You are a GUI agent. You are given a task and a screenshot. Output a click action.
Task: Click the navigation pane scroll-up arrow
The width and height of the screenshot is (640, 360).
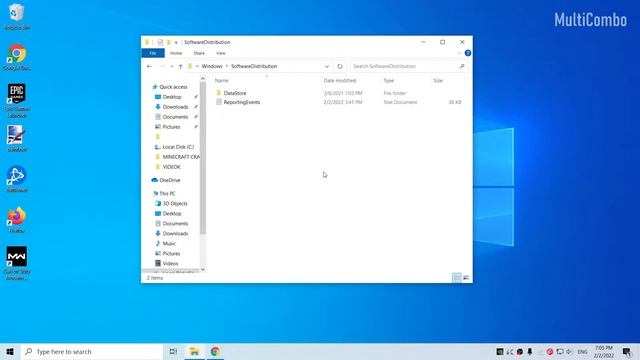tap(203, 78)
